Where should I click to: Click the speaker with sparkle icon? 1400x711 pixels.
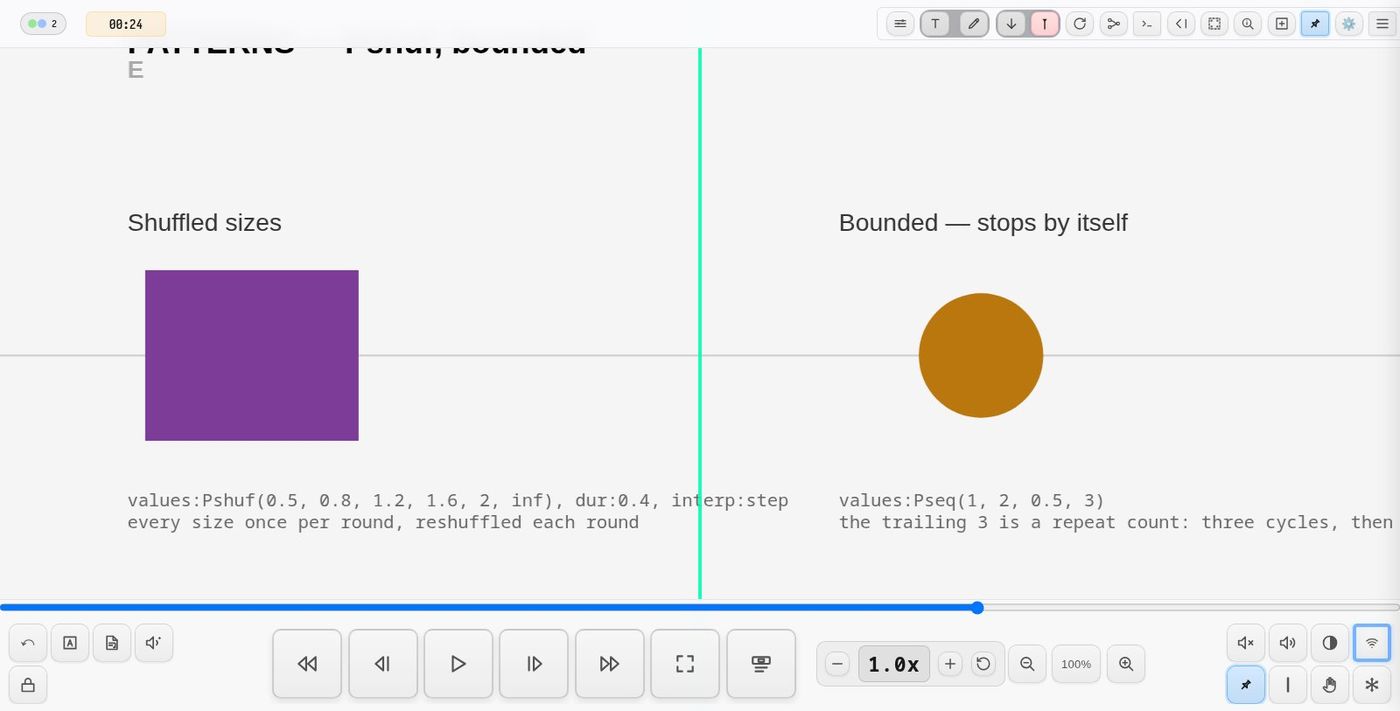[154, 643]
